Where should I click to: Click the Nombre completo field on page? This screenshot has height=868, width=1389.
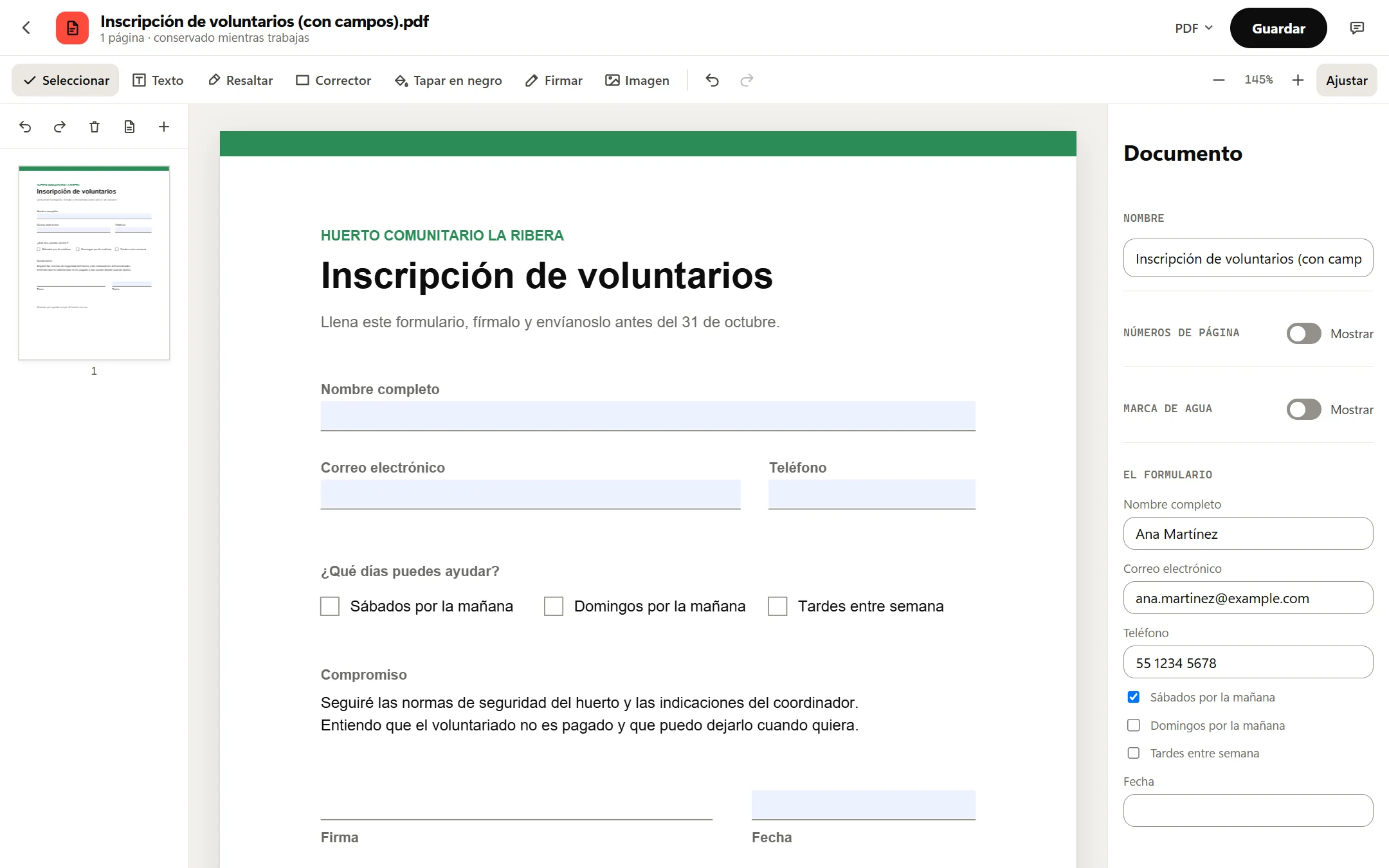[x=648, y=416]
